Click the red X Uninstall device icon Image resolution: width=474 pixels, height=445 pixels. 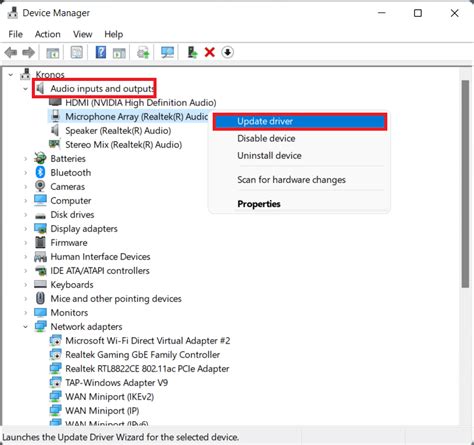coord(210,52)
